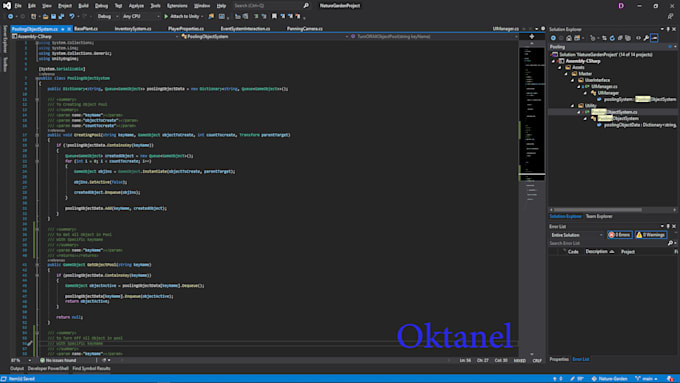The height and width of the screenshot is (383, 680).
Task: Toggle the 0 Warnings filter button
Action: coord(651,235)
